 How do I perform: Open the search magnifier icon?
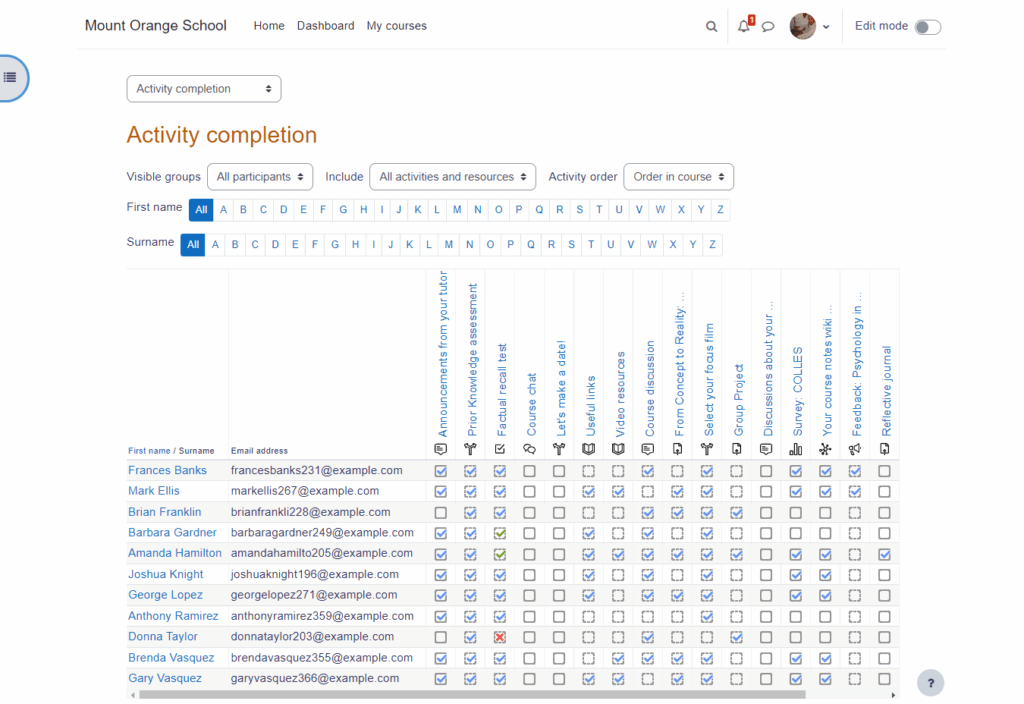click(711, 27)
